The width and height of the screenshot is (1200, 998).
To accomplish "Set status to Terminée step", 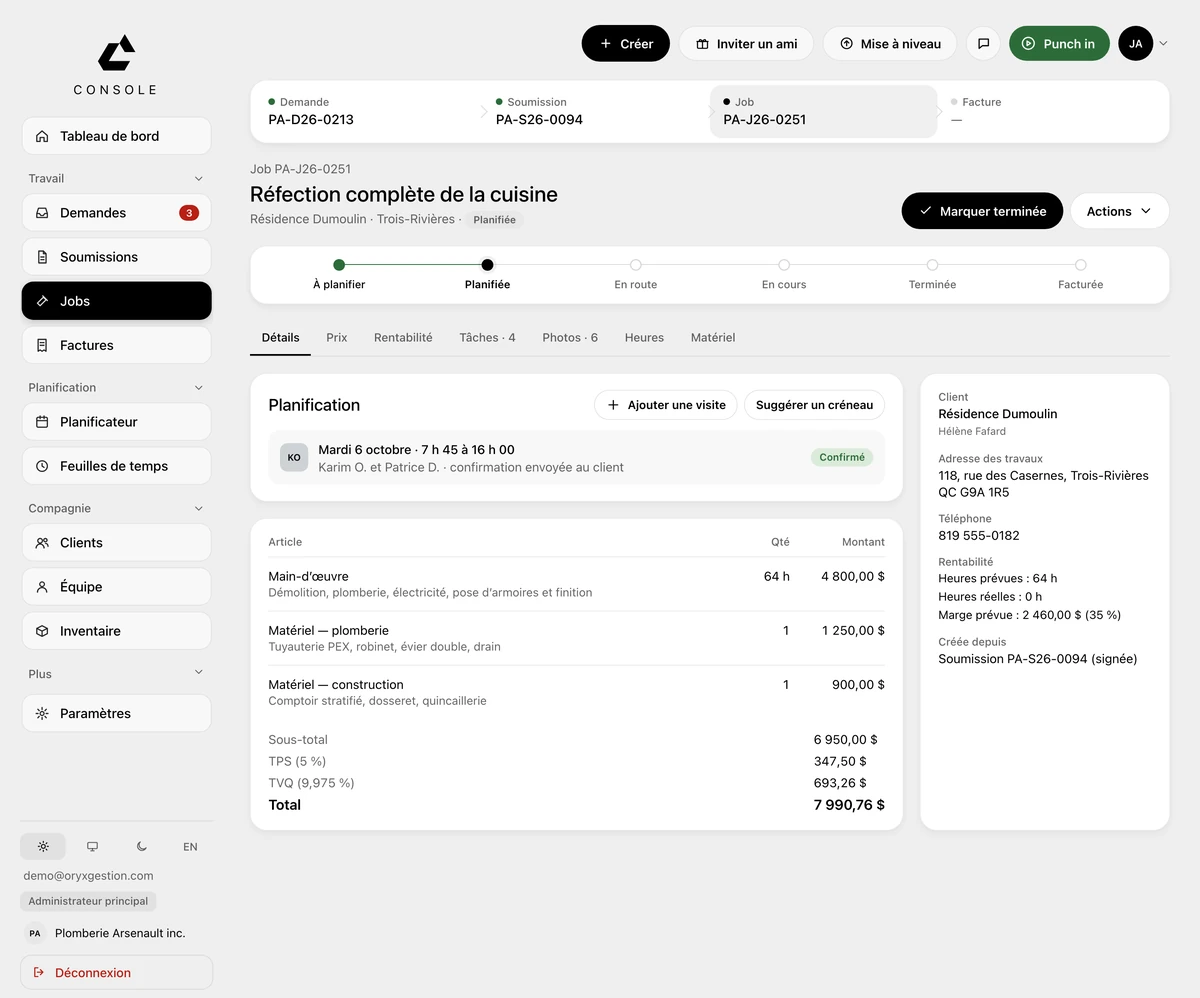I will point(932,274).
